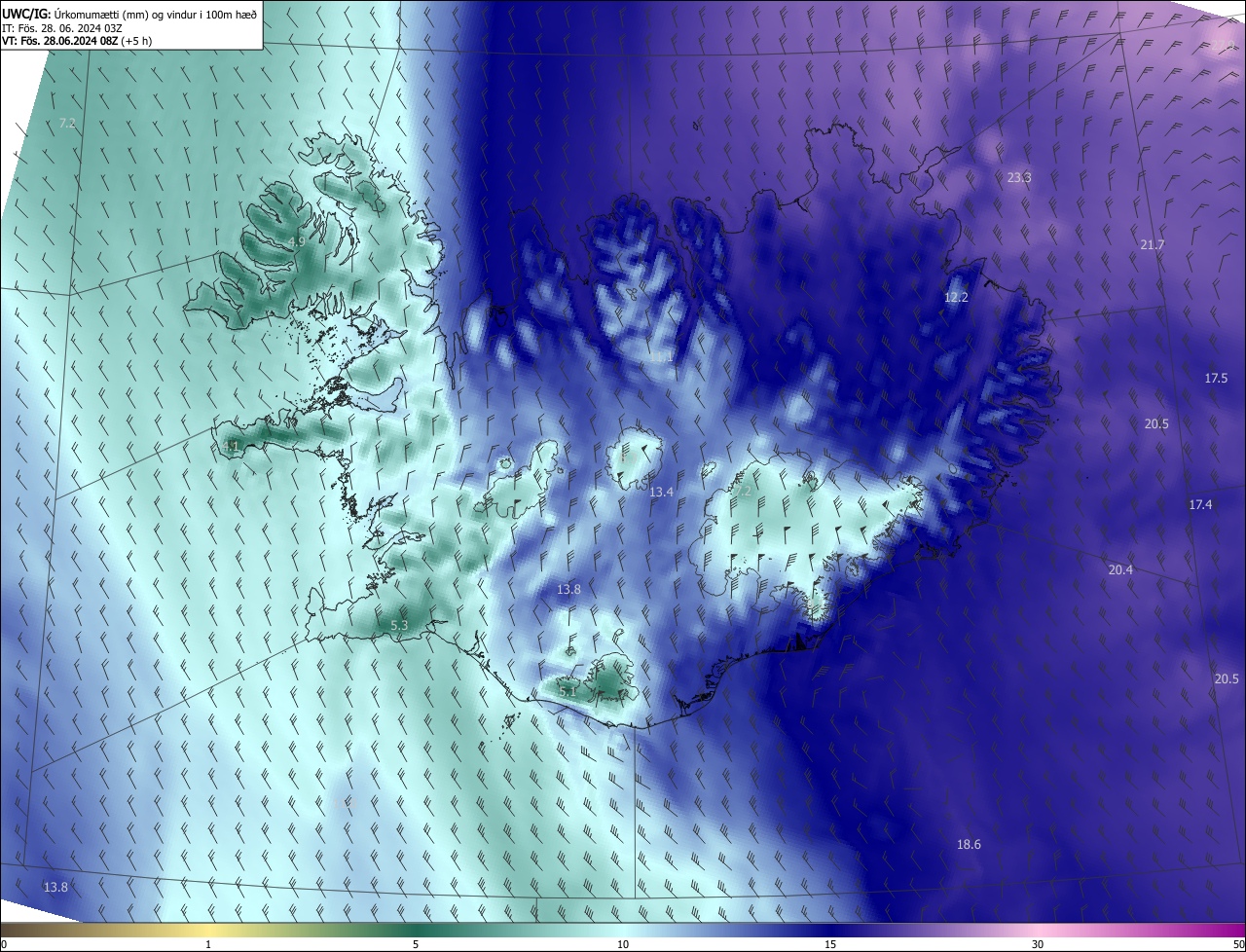Select the 4.1 value on the Snæfellsnes peninsula
The width and height of the screenshot is (1246, 952).
[231, 446]
